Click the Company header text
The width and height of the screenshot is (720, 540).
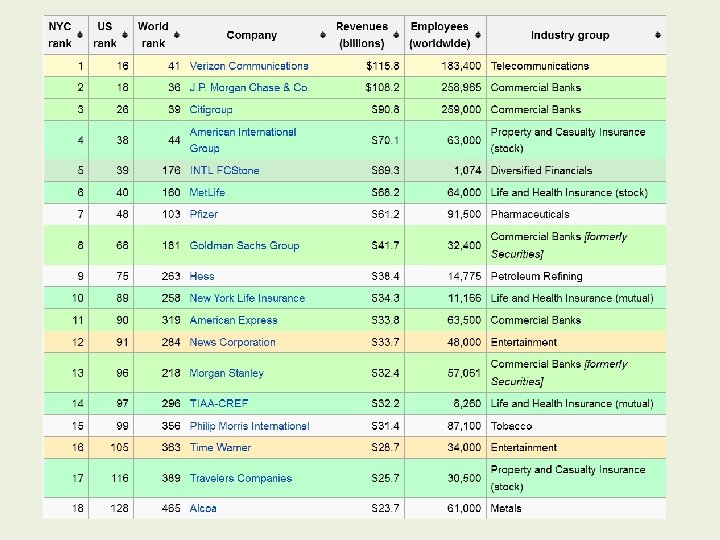(x=252, y=35)
